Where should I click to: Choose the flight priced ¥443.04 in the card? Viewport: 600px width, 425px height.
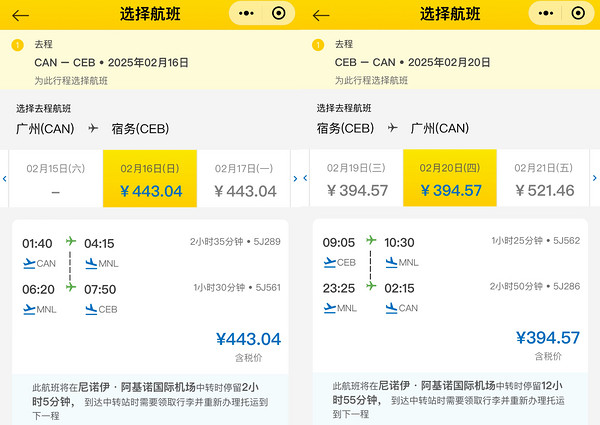click(248, 339)
